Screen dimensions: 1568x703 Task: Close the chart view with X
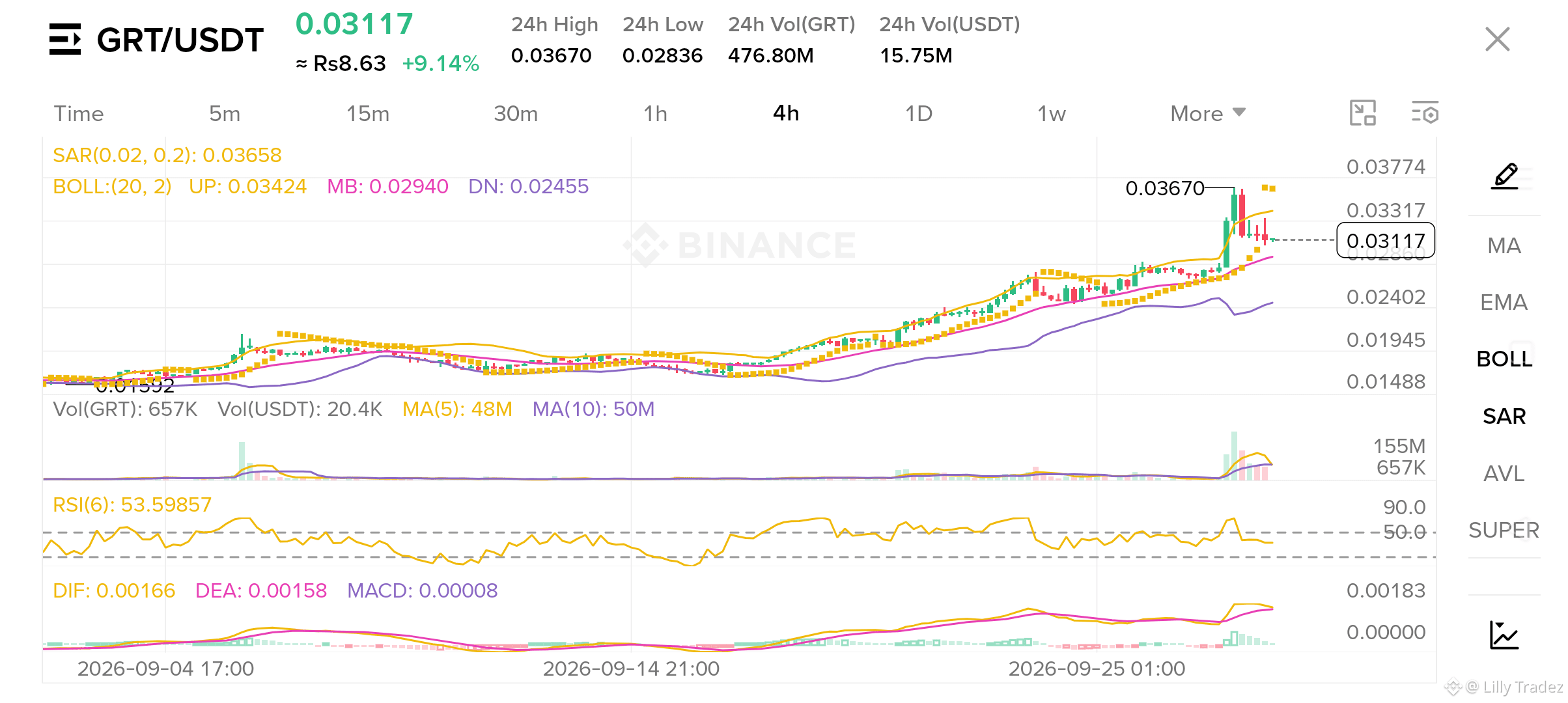point(1498,39)
